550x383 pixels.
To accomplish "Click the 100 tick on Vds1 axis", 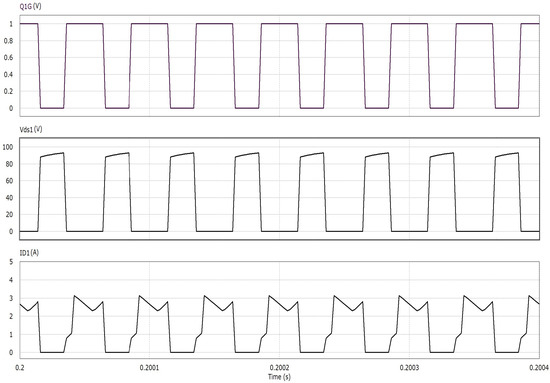I will (8, 147).
